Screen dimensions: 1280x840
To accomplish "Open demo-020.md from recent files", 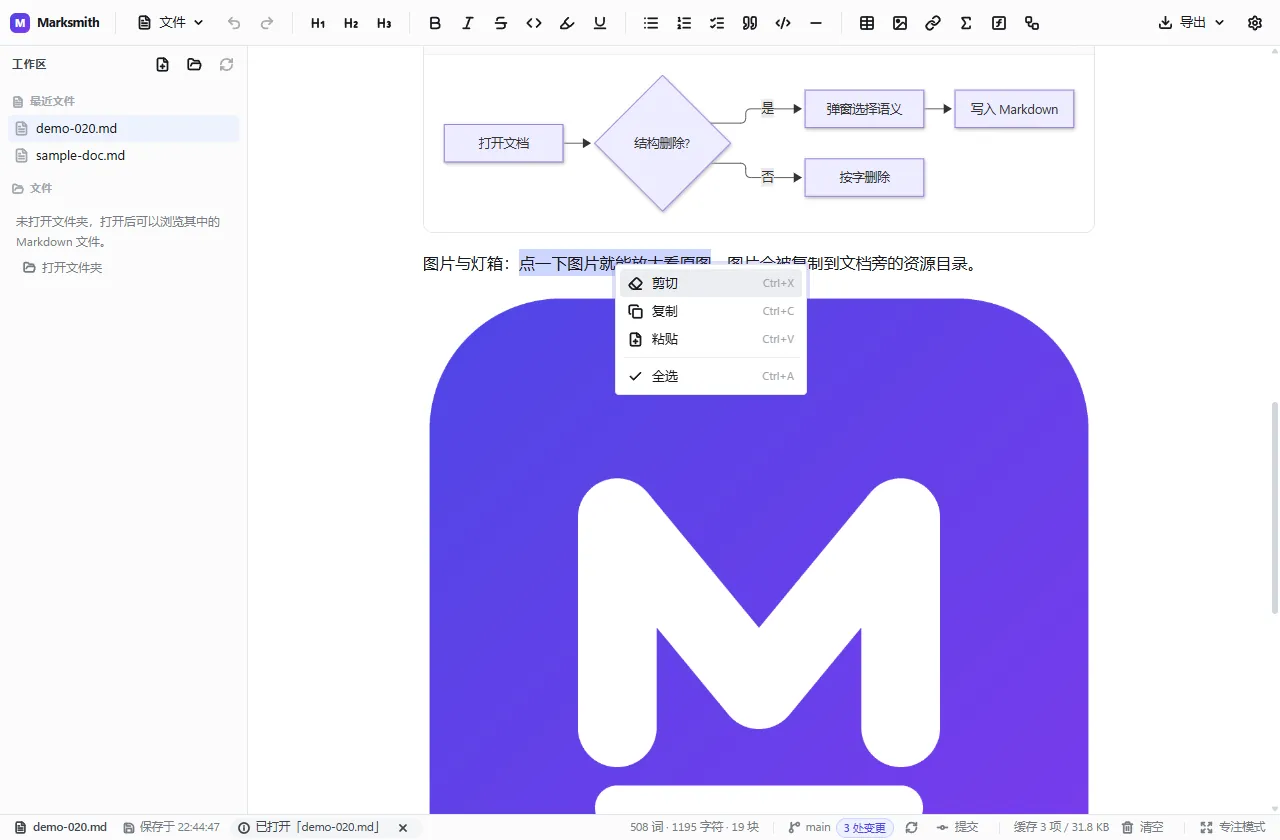I will point(124,129).
